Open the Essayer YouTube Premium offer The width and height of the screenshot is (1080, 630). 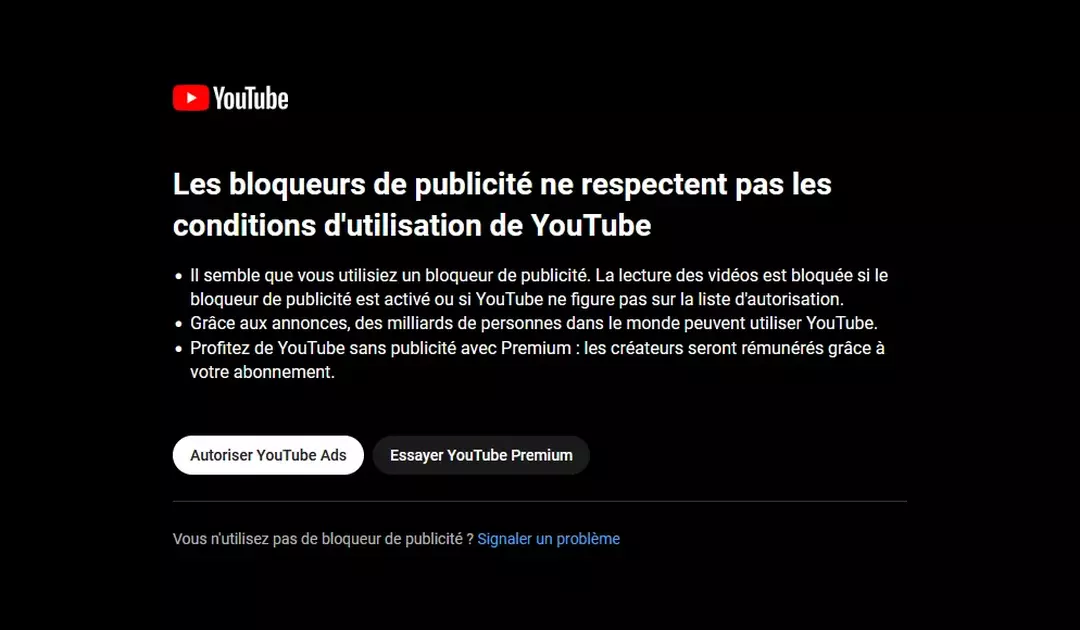click(x=481, y=455)
